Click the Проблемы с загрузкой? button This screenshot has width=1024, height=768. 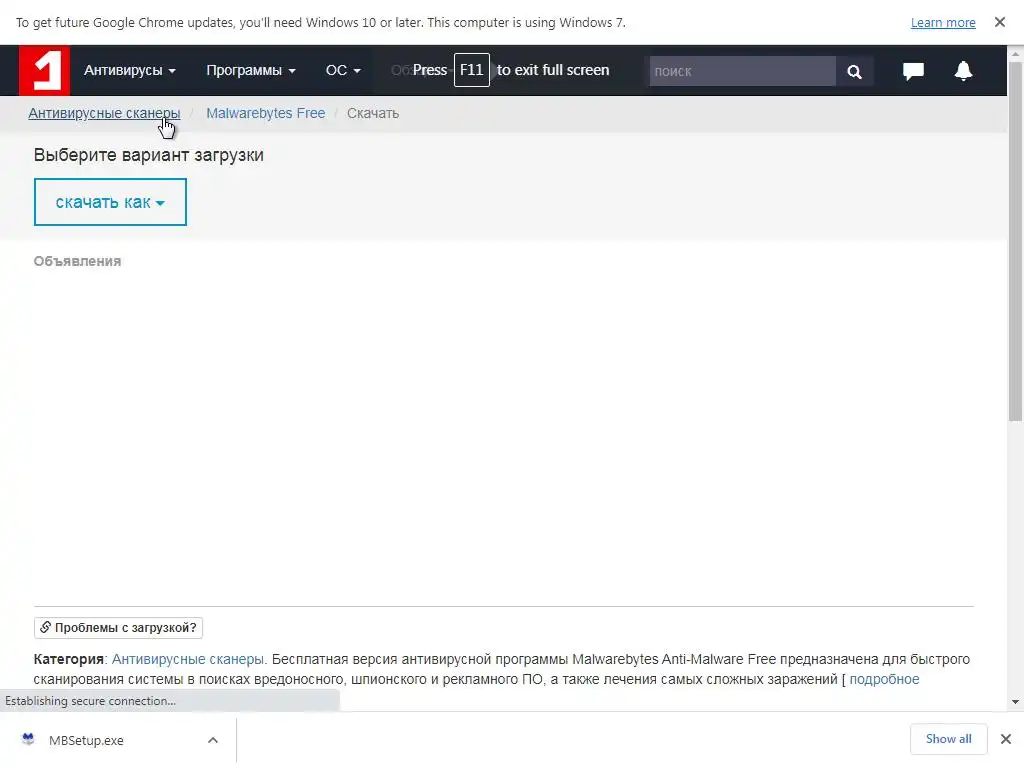click(118, 628)
